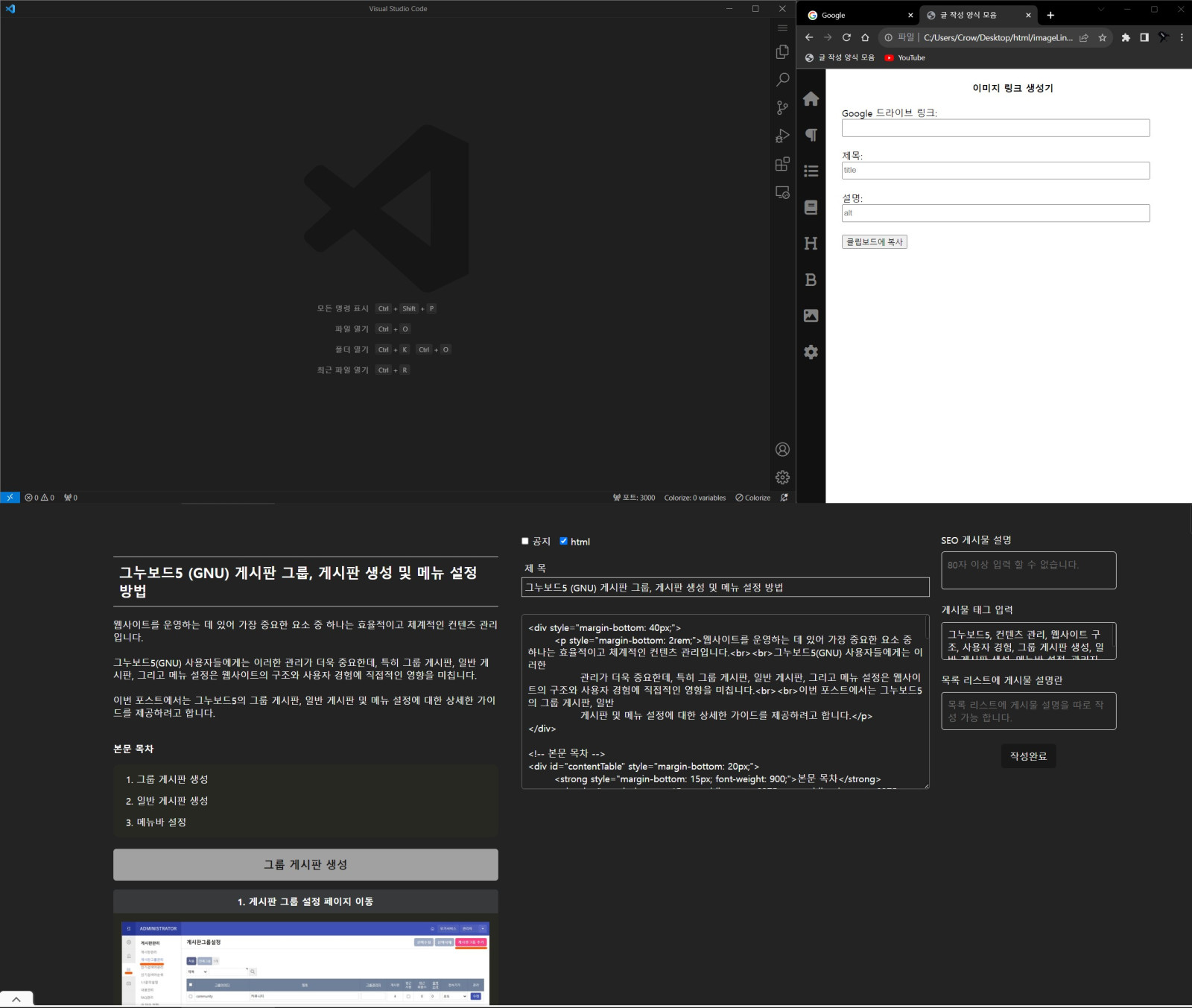Open the VS Code Explorer icon
1192x1008 pixels.
click(x=782, y=51)
